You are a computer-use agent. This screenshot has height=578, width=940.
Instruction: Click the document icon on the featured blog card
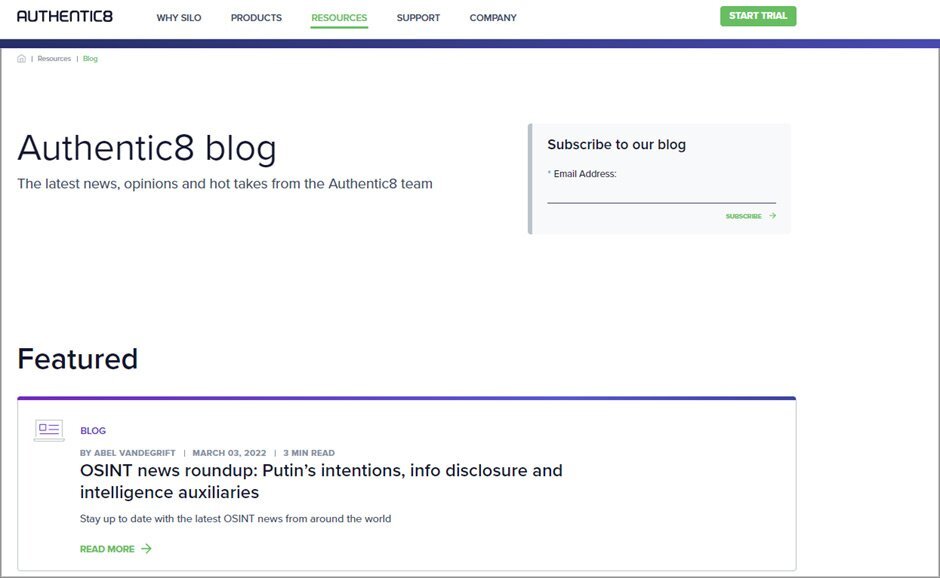tap(48, 430)
